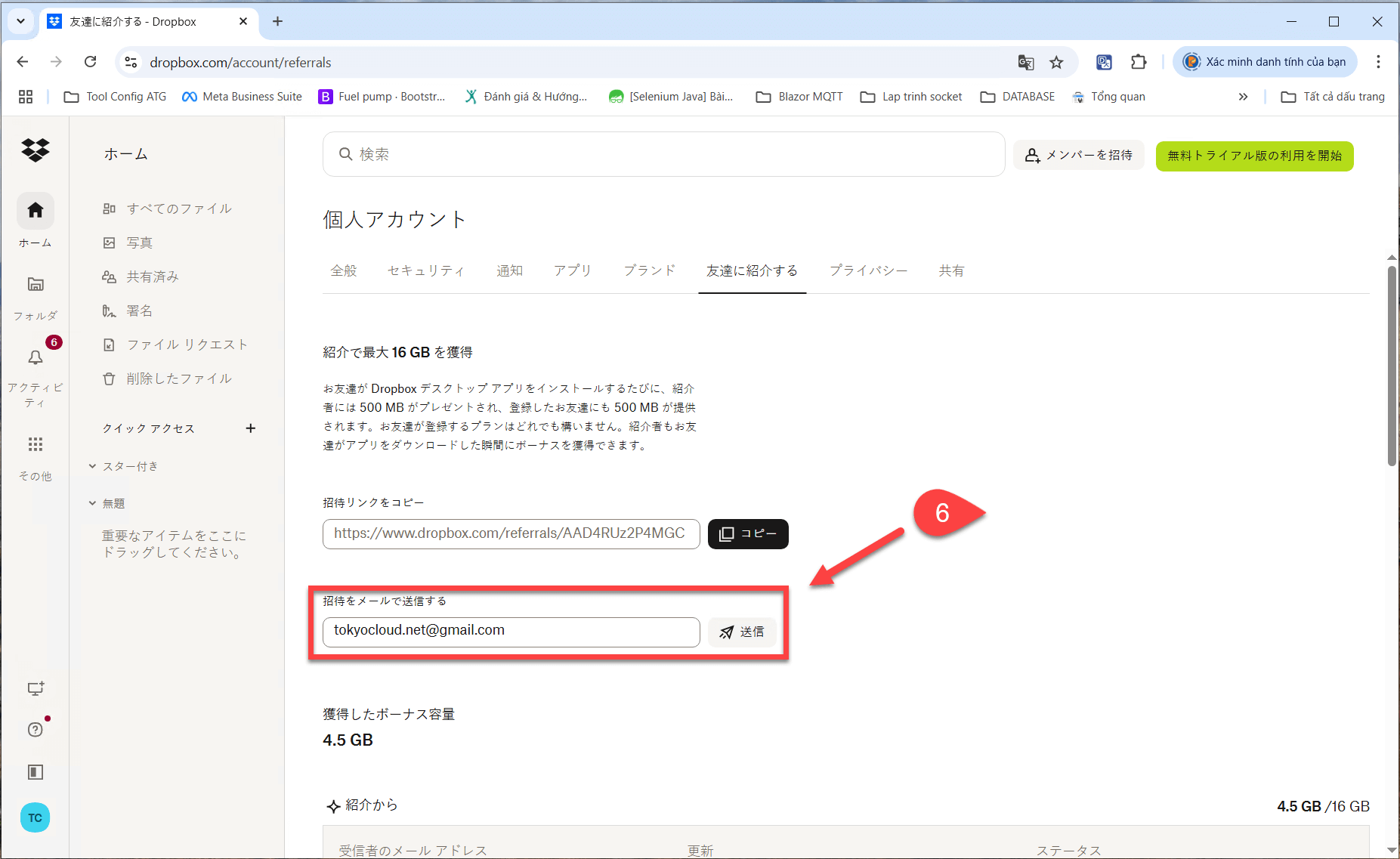This screenshot has width=1400, height=859.
Task: Focus the 検索 search field
Action: 663,154
